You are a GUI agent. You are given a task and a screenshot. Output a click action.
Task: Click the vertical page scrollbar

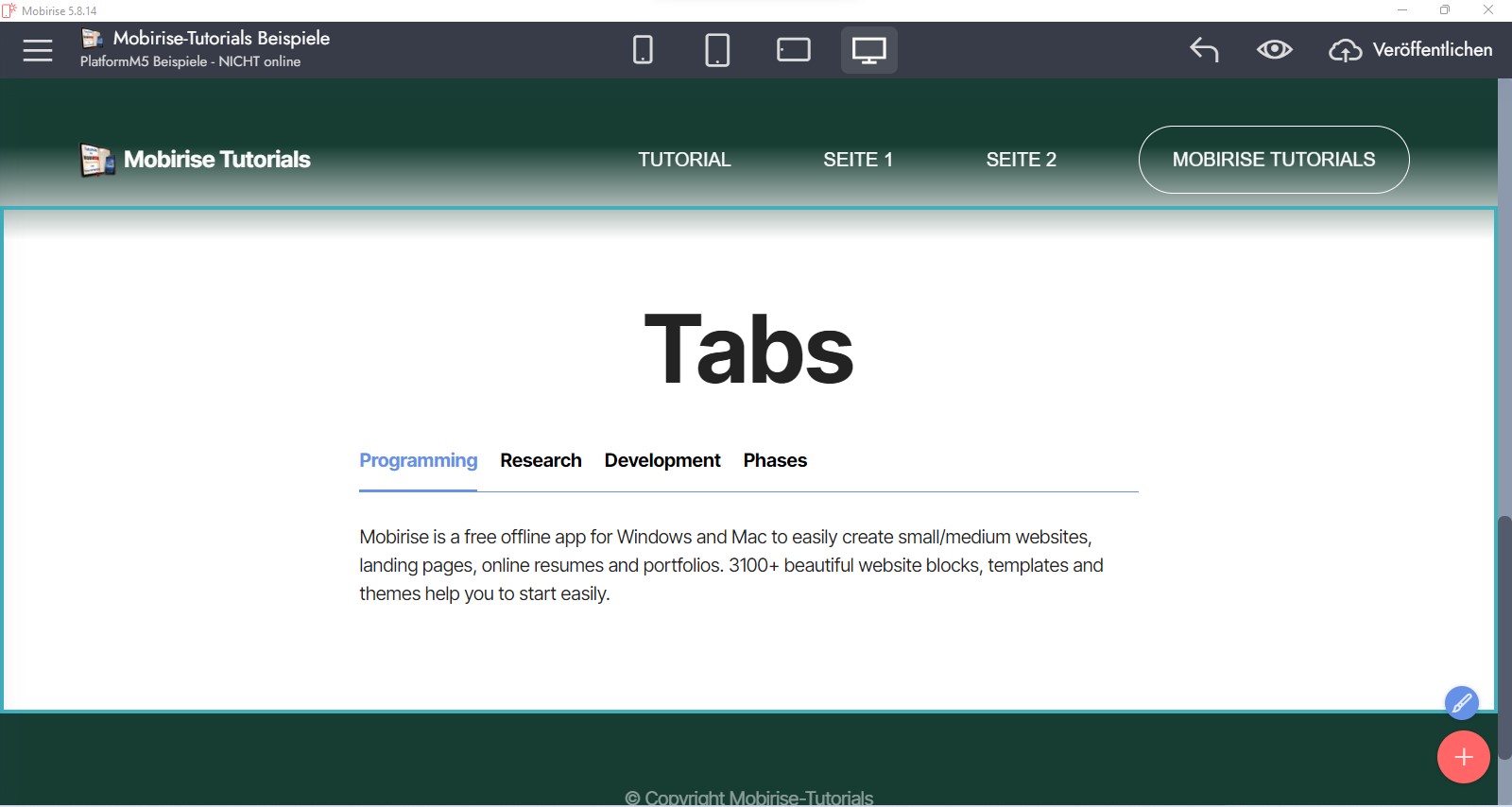click(1504, 633)
